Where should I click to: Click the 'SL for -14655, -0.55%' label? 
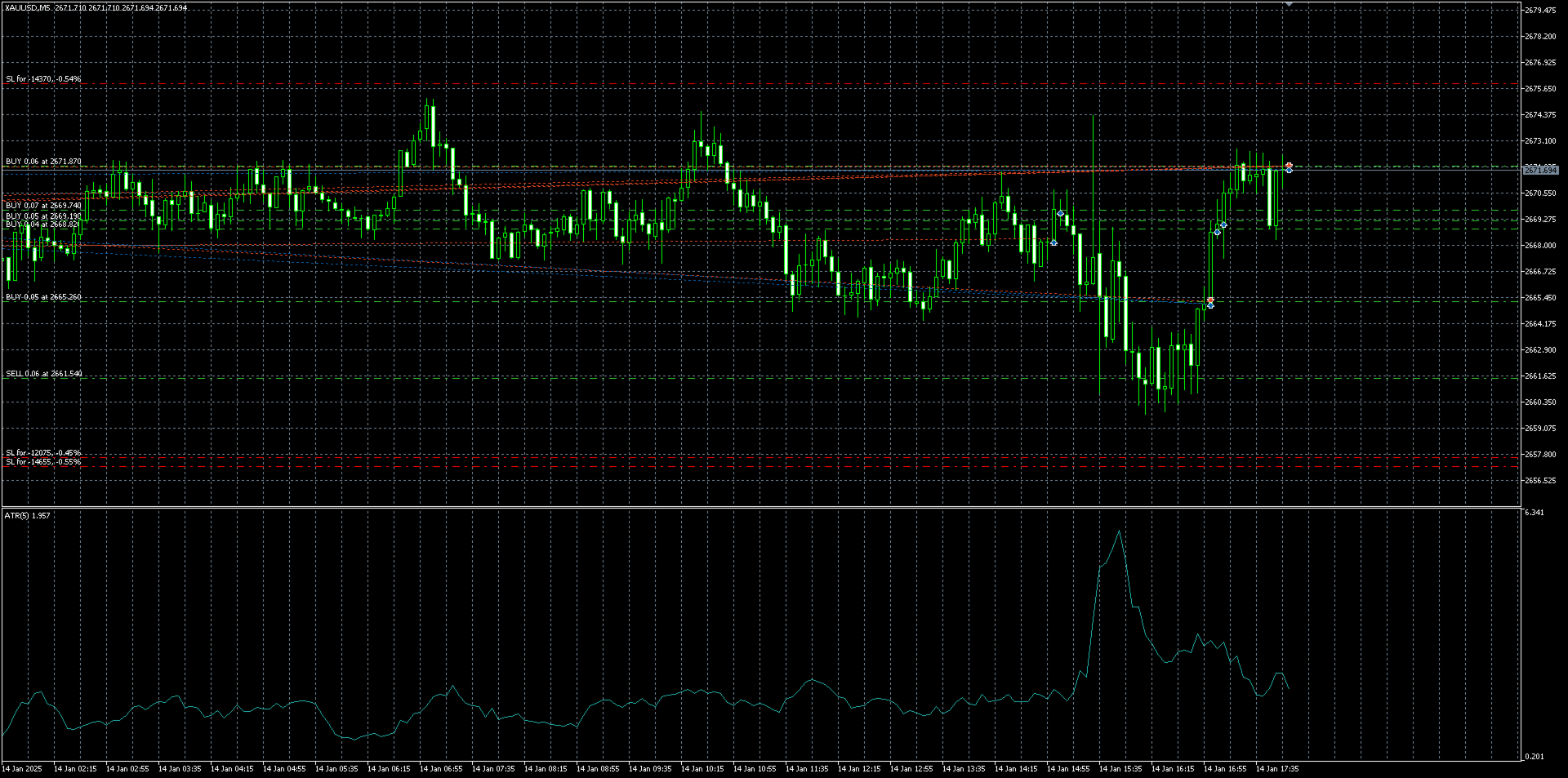click(43, 462)
